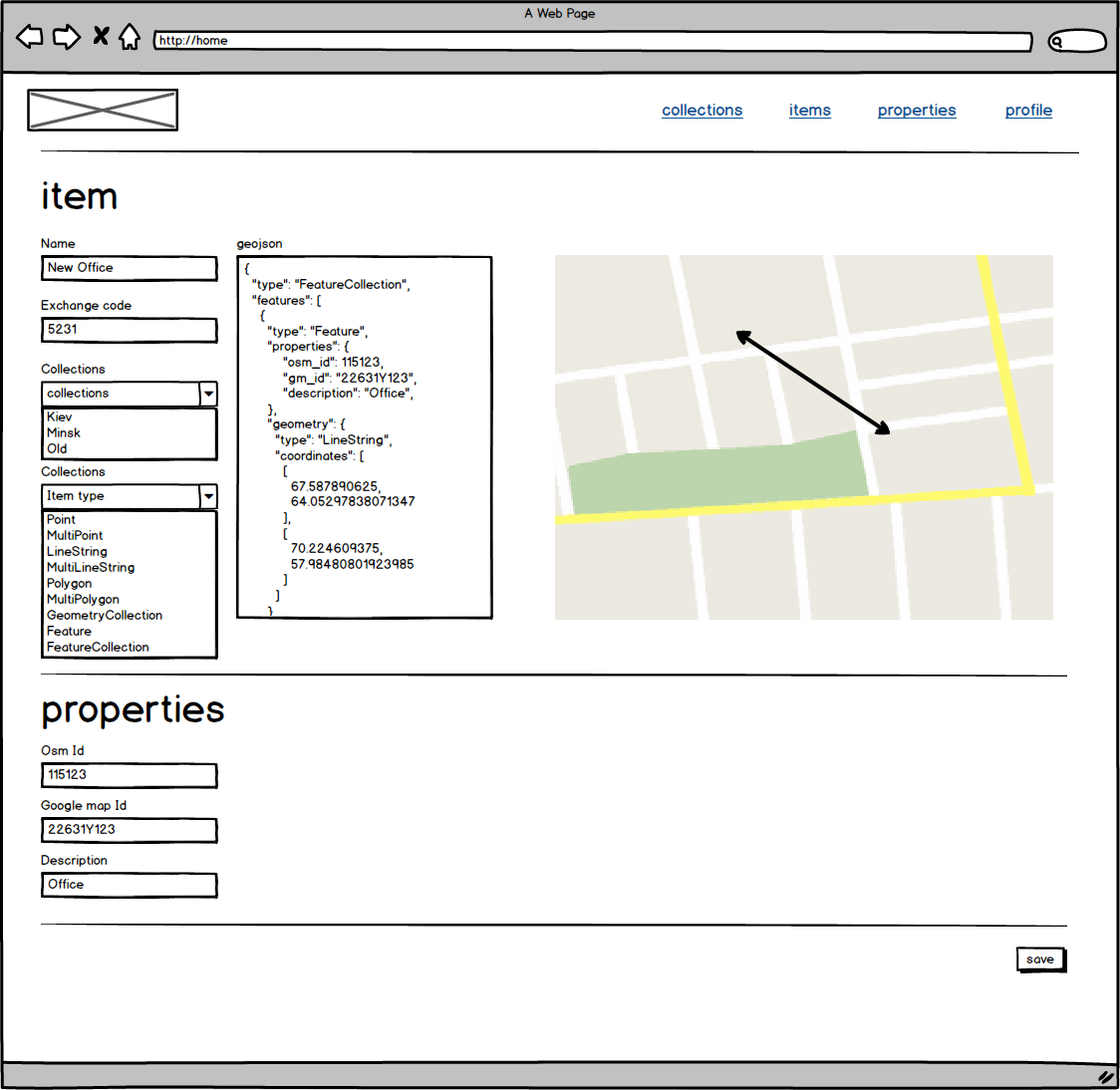Expand the collections dropdown arrow
This screenshot has width=1120, height=1090.
208,394
